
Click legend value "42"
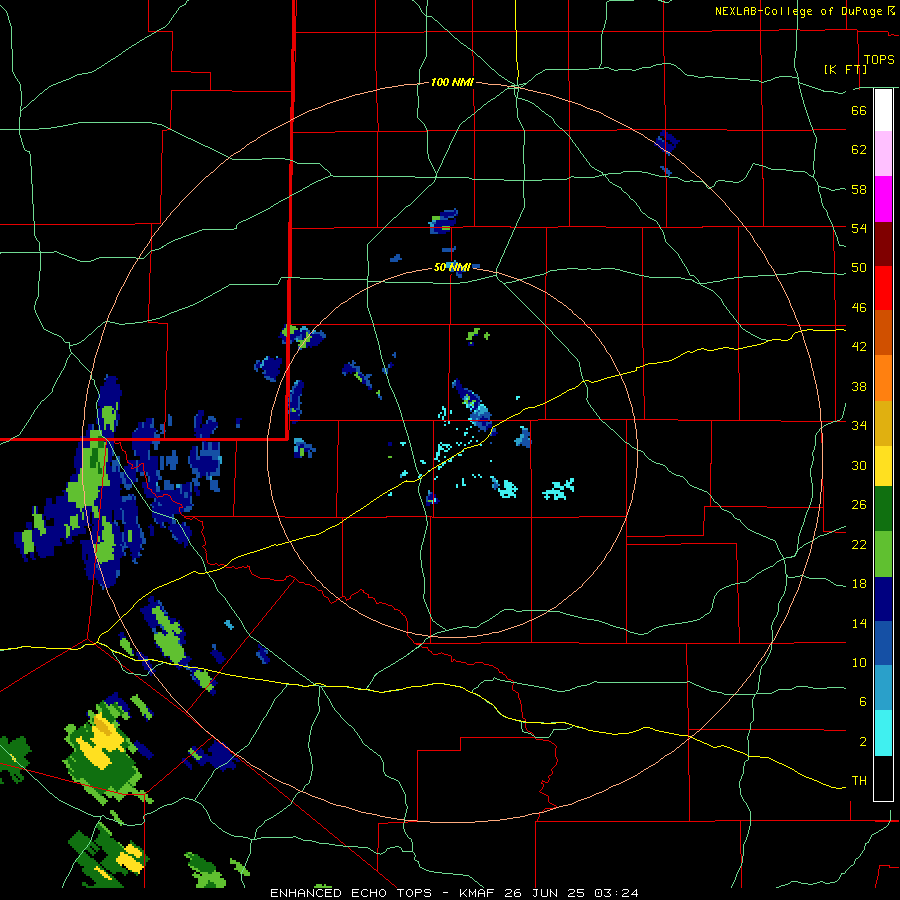pos(859,347)
